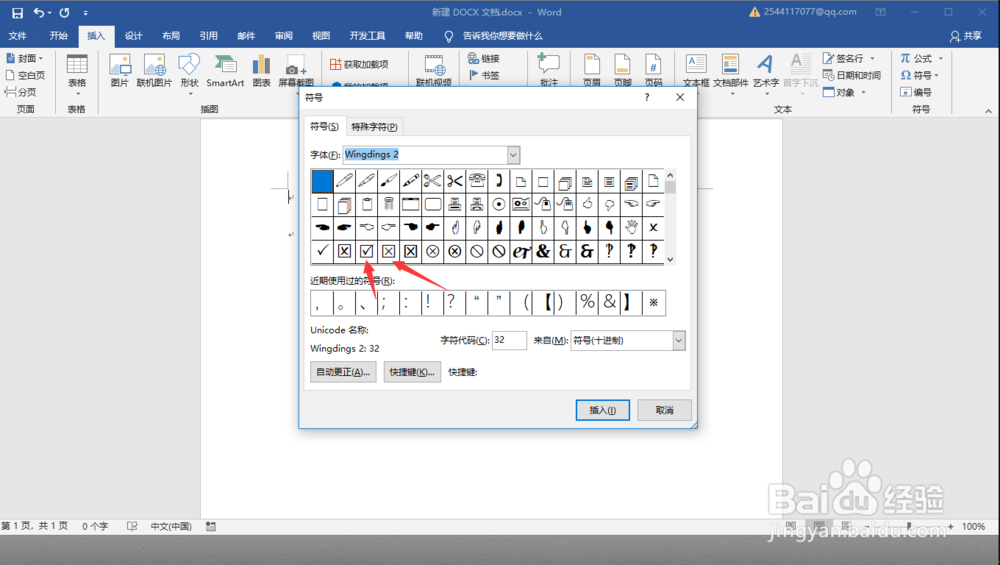Expand the 公式 equation dropdown

(941, 59)
